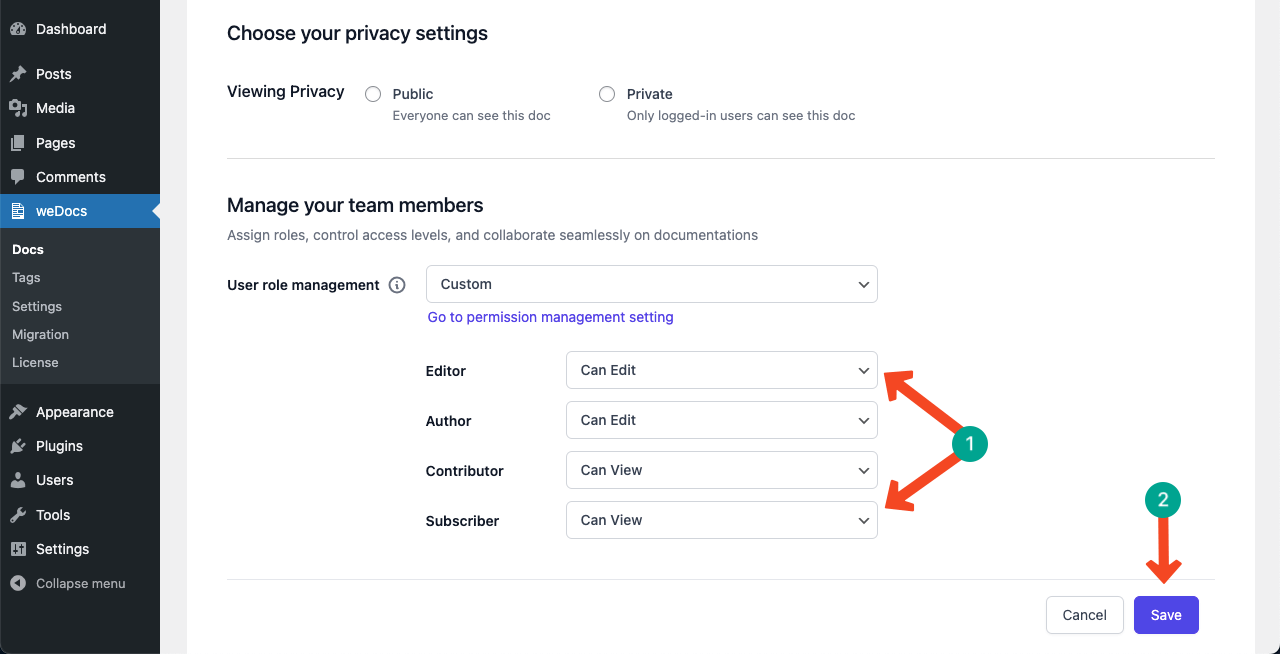
Task: Open the weDocs Settings submenu item
Action: pyautogui.click(x=37, y=306)
